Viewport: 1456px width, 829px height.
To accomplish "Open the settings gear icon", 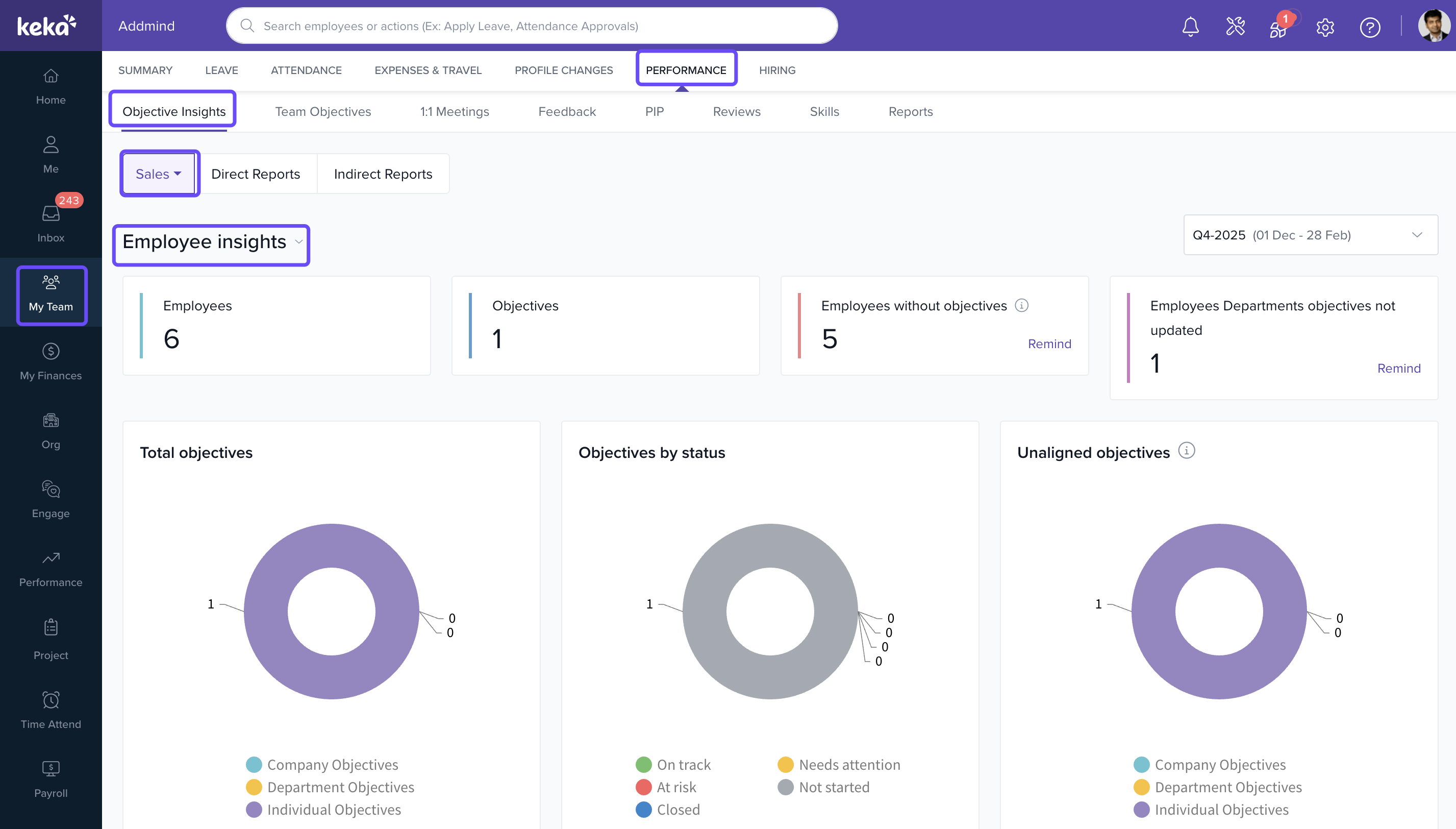I will (1324, 27).
